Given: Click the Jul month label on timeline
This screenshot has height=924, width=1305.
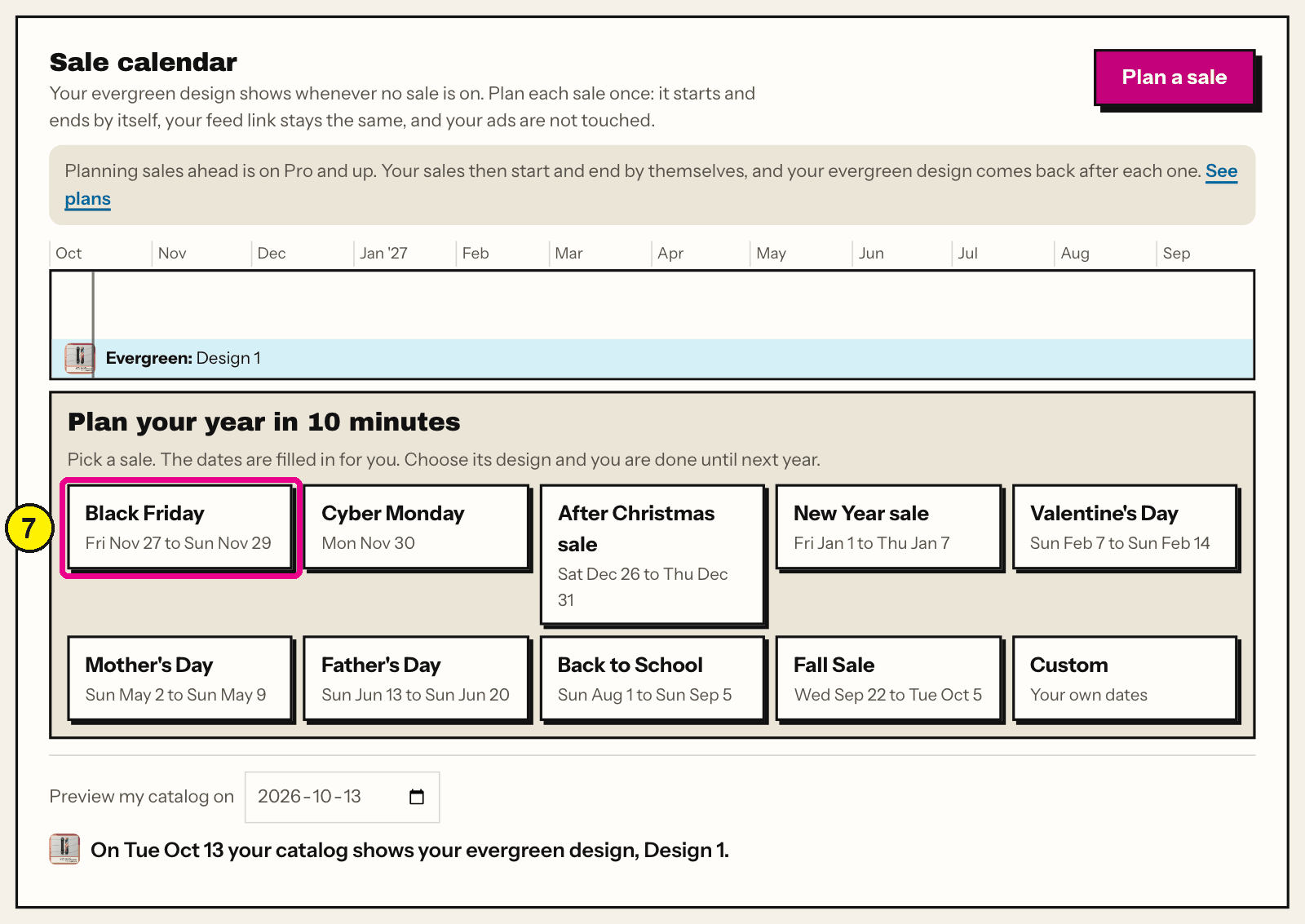Looking at the screenshot, I should [x=968, y=254].
